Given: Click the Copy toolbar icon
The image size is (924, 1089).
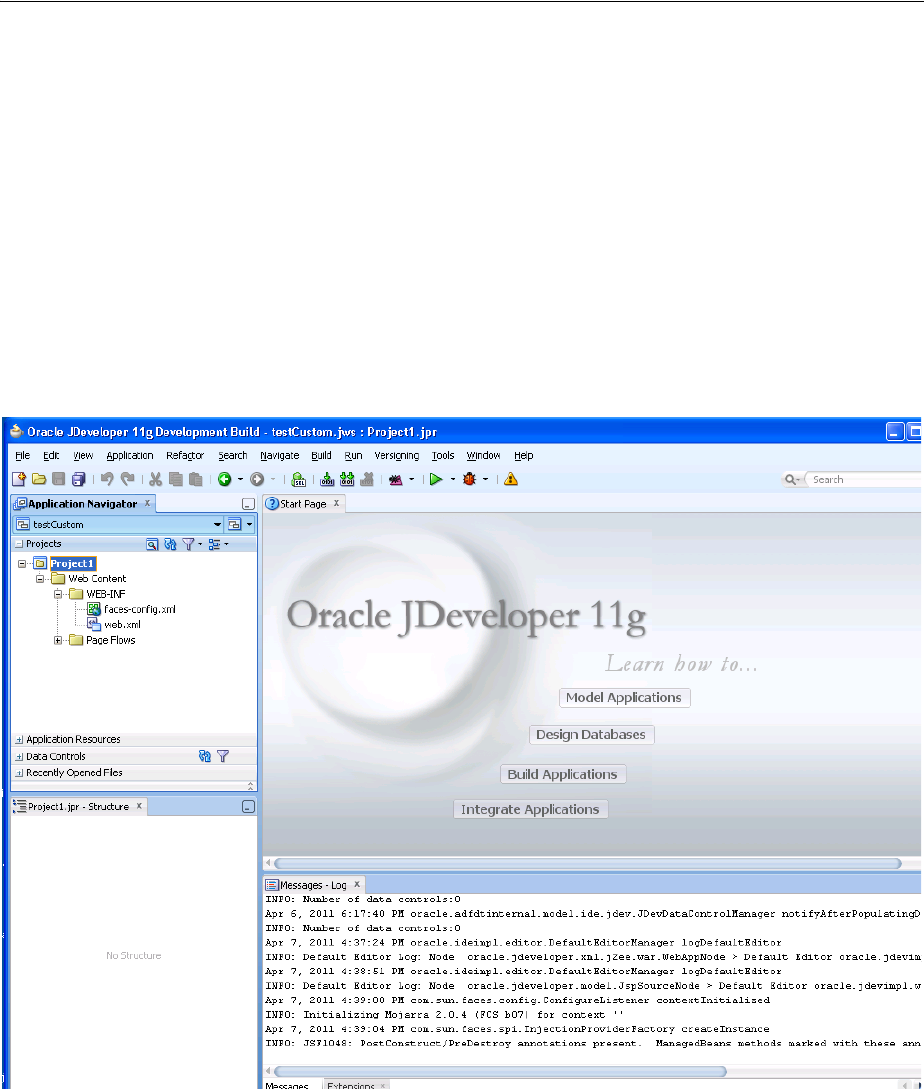Looking at the screenshot, I should pyautogui.click(x=176, y=479).
